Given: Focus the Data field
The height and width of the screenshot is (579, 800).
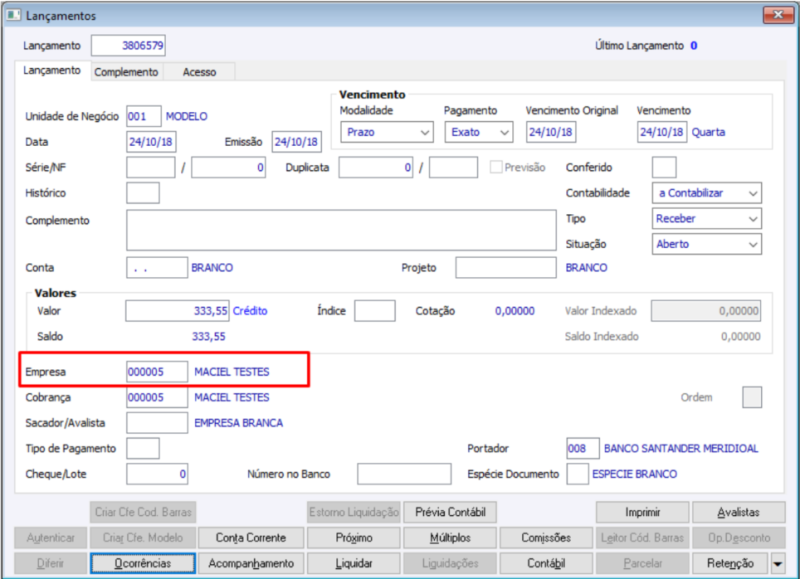Looking at the screenshot, I should pos(151,142).
